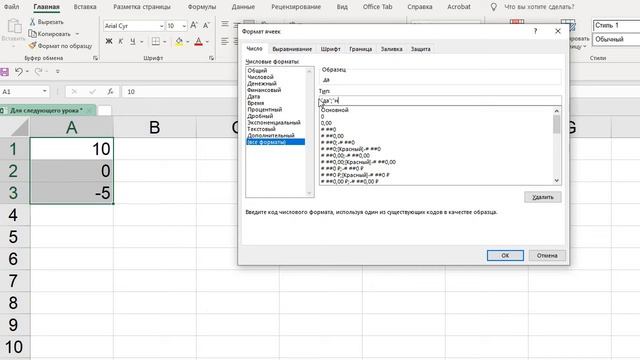The height and width of the screenshot is (360, 640).
Task: Expand the fill color palette arrow
Action: coord(188,42)
